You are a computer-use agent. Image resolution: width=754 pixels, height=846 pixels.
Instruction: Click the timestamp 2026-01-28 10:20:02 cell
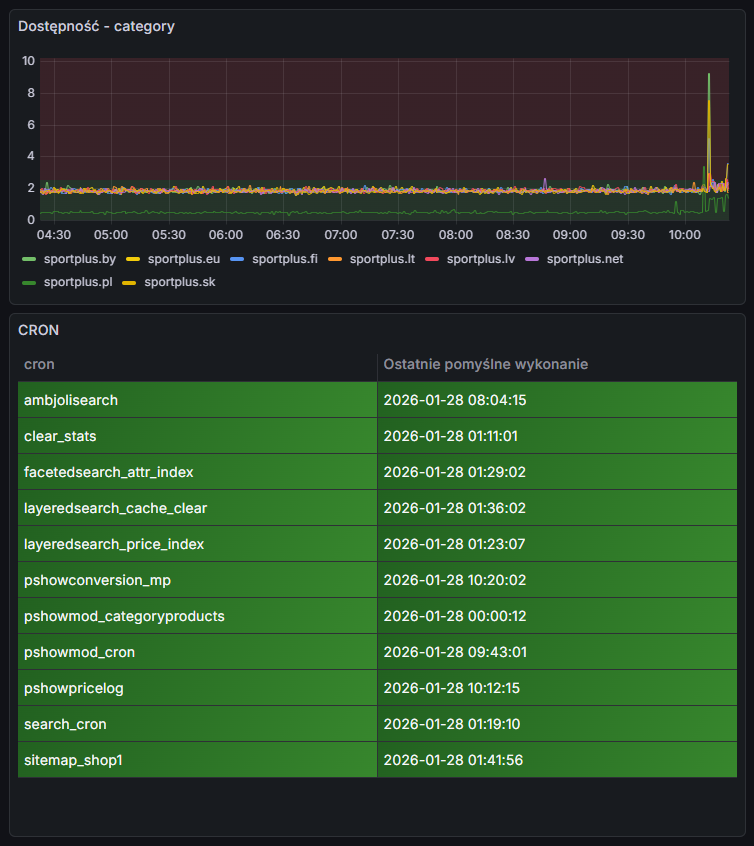[455, 580]
